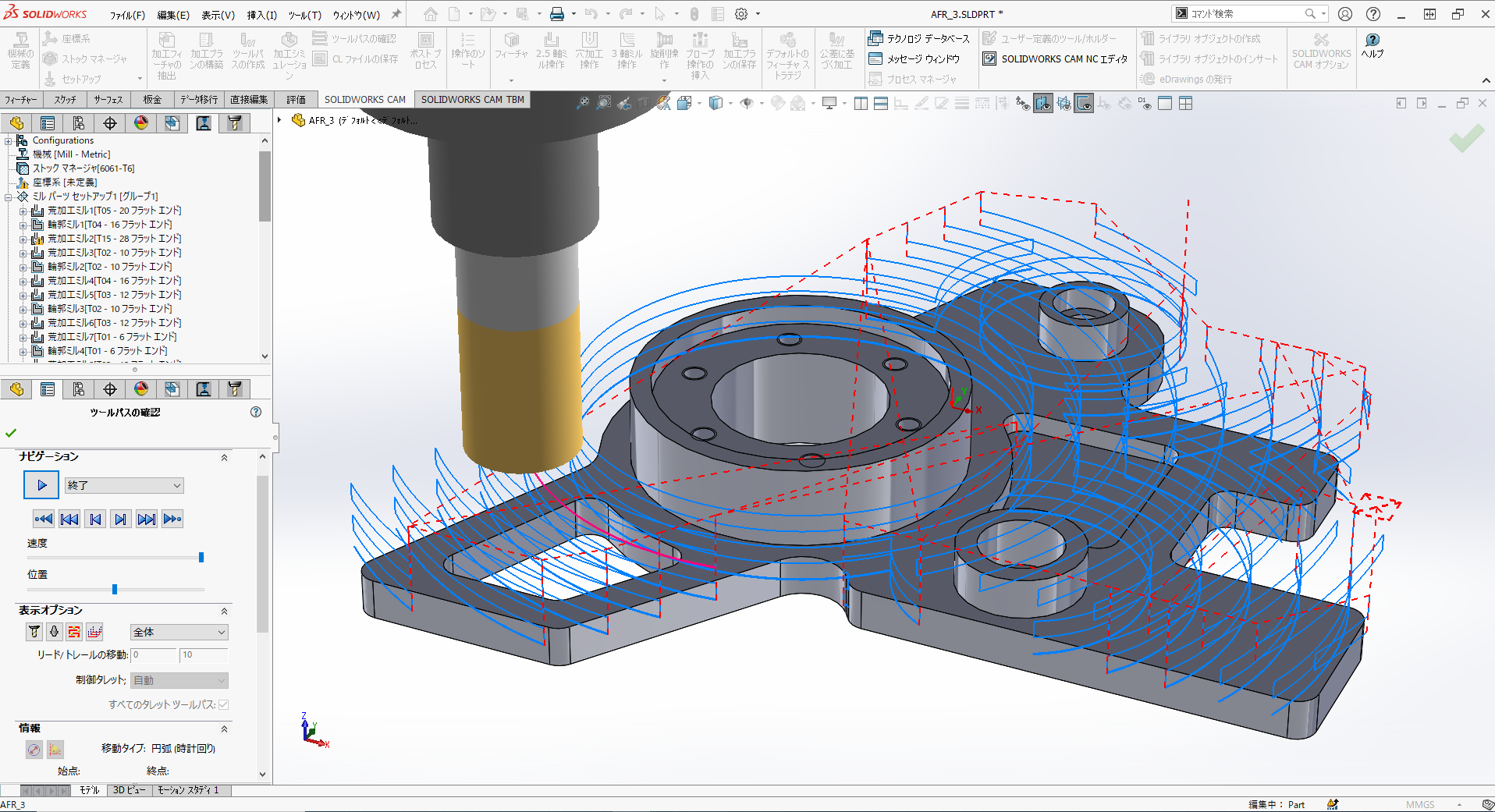The width and height of the screenshot is (1495, 812).
Task: Select ストック マネージャ[6061-T6] item
Action: click(83, 168)
